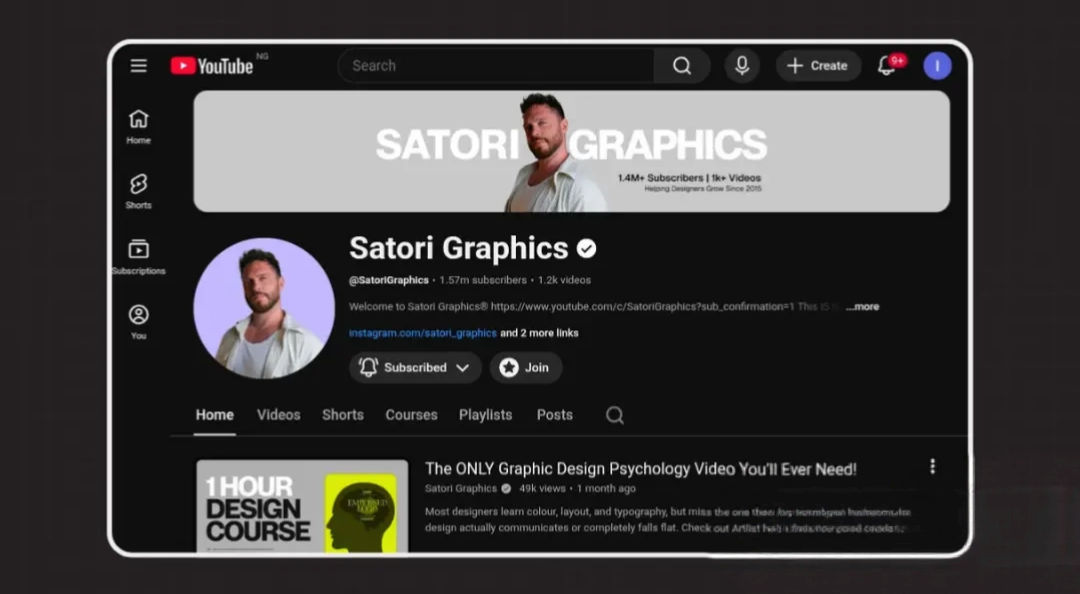
Task: Open instagram.com/satori_graphics link
Action: (x=422, y=333)
